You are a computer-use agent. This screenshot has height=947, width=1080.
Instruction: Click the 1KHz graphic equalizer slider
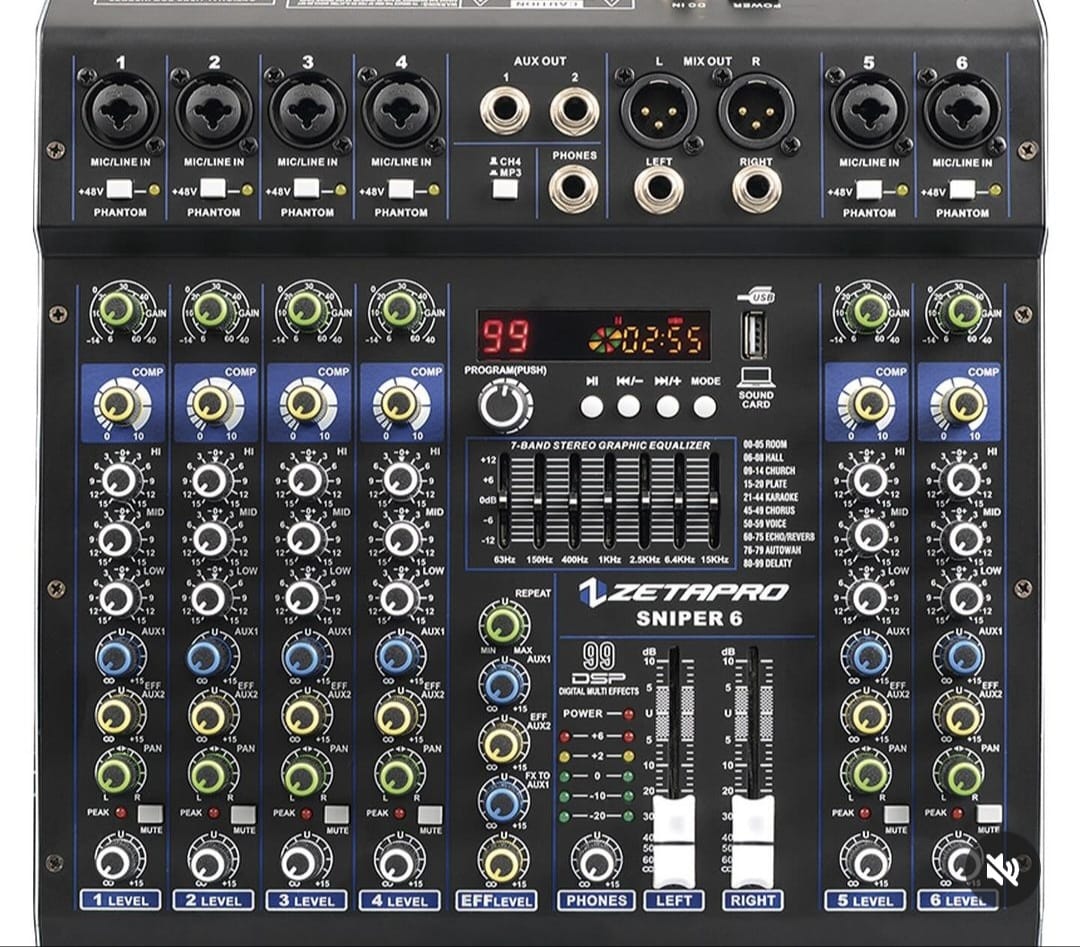click(608, 500)
